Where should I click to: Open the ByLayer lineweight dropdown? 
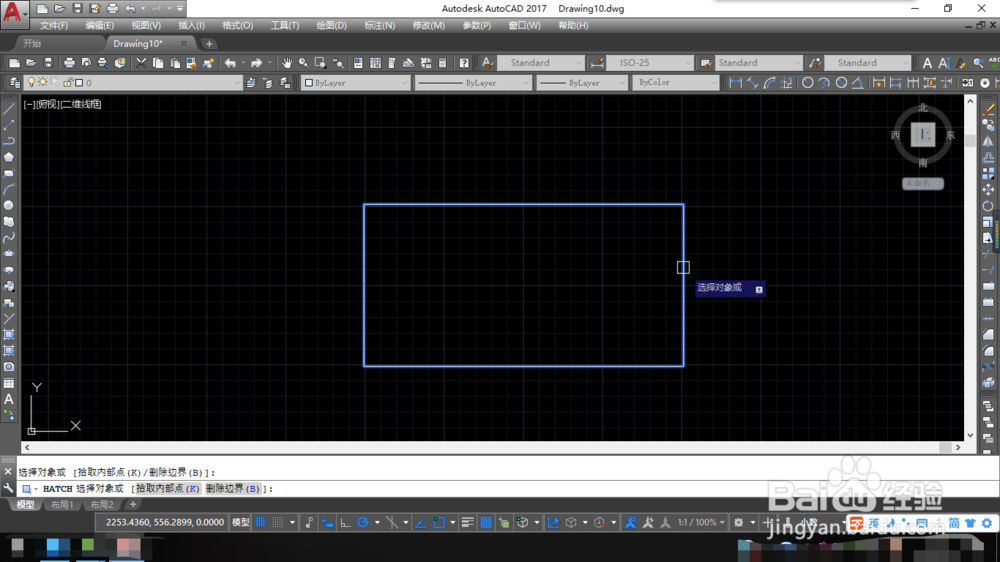pyautogui.click(x=582, y=83)
